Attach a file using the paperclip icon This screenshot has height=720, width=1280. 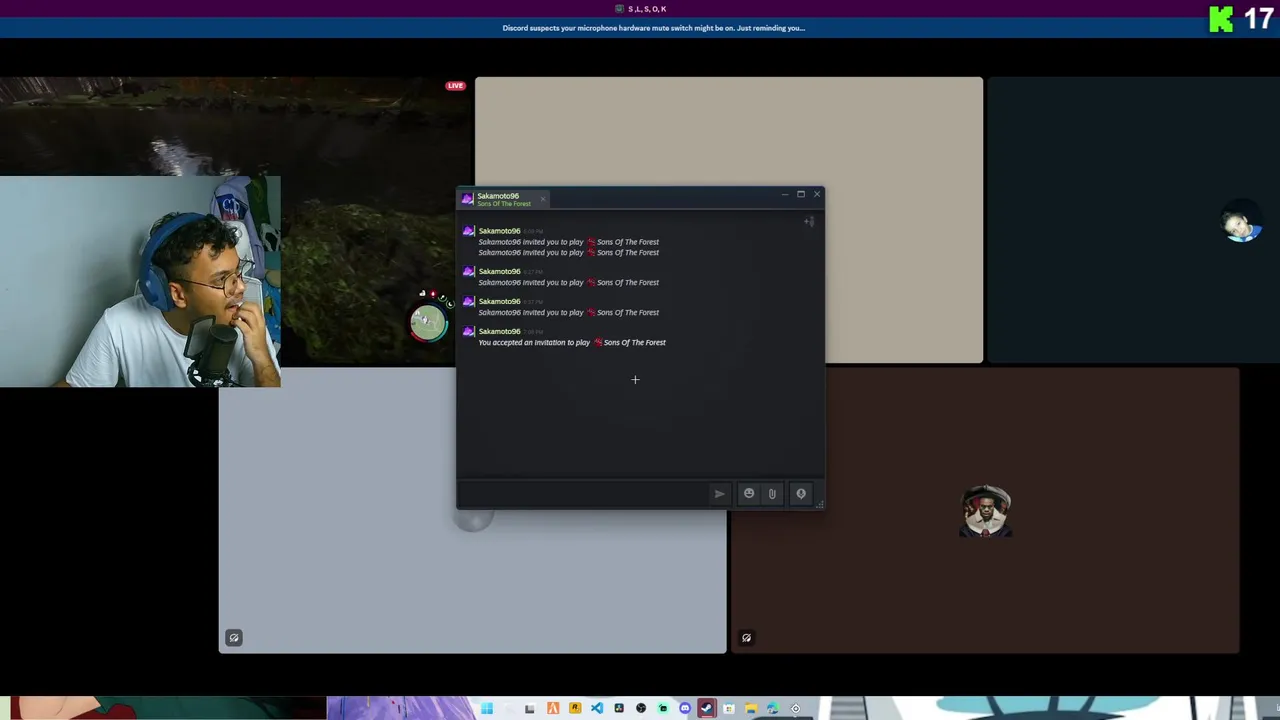(772, 493)
